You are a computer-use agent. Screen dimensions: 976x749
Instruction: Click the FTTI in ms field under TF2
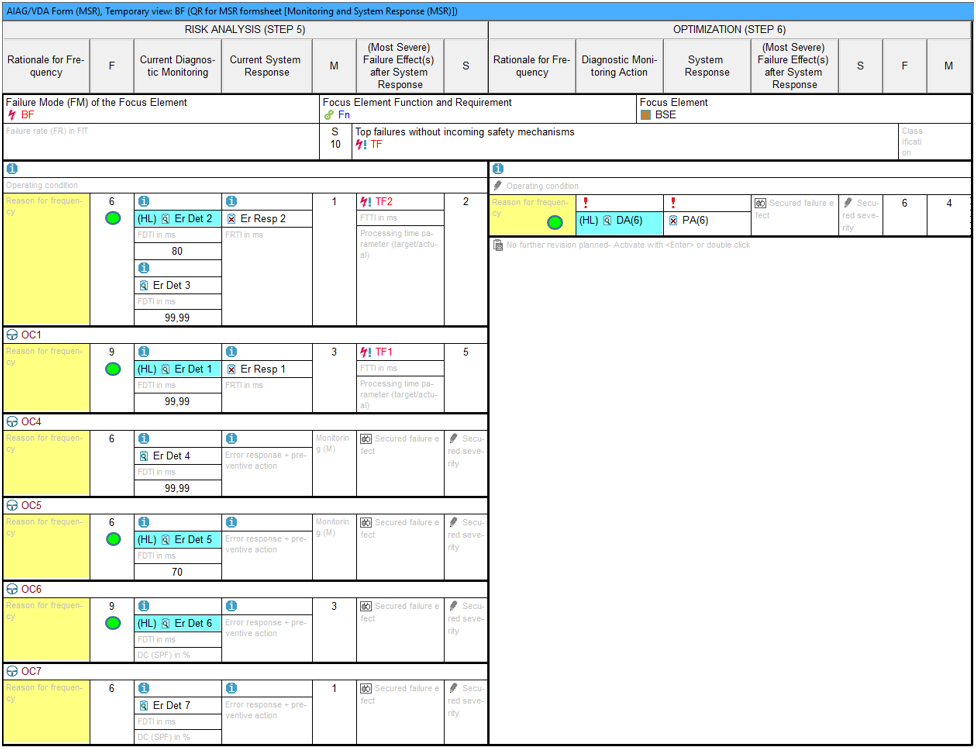[400, 218]
